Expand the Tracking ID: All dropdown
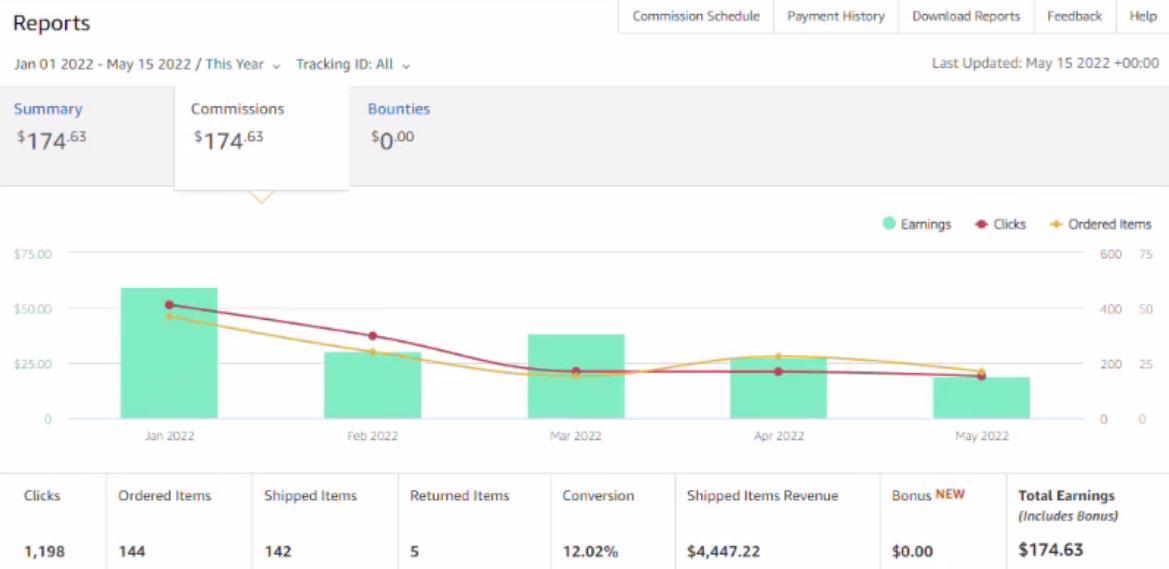The width and height of the screenshot is (1169, 569). (353, 64)
